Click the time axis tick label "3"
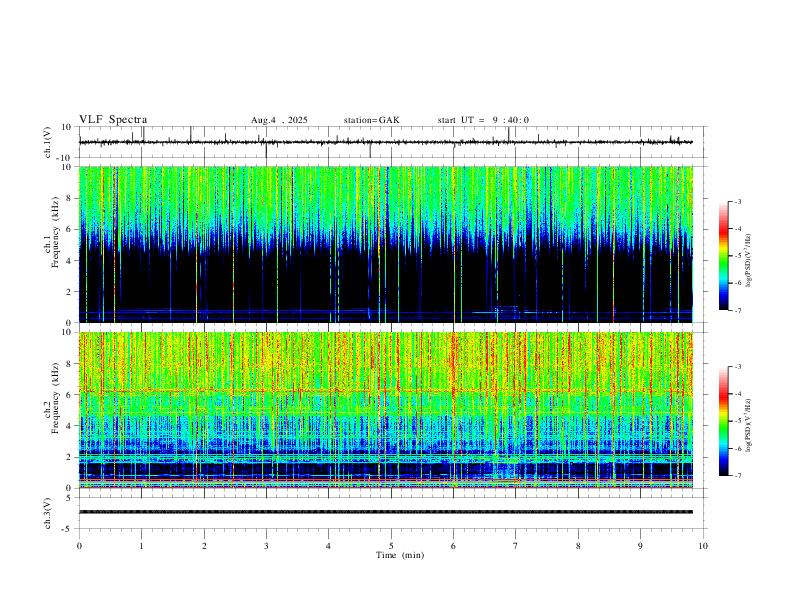 coord(266,546)
